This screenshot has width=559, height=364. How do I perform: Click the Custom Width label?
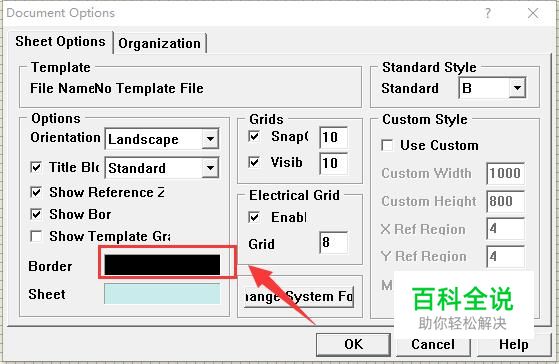point(426,174)
